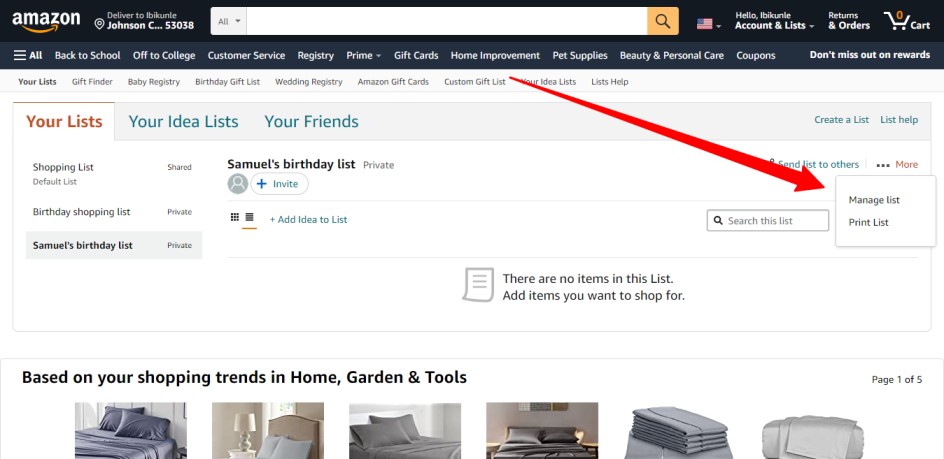Click Add Idea to List link
This screenshot has width=944, height=459.
308,220
